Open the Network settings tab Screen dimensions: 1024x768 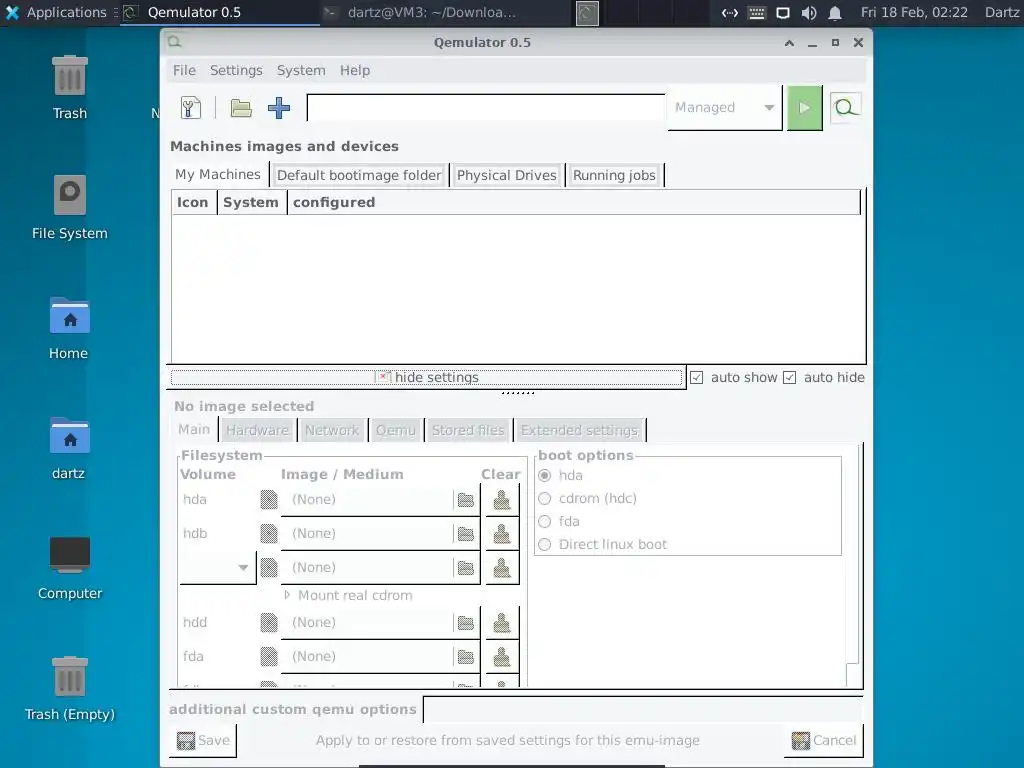click(x=332, y=430)
